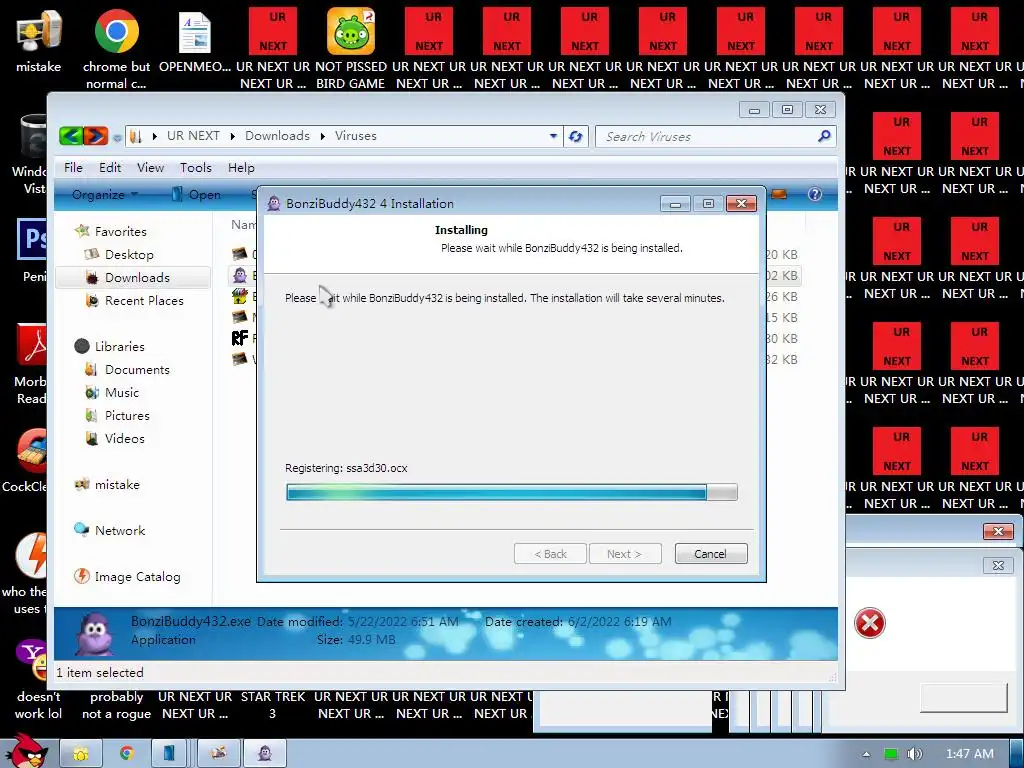Expand the chevron before UR NEXT in the address bar
1024x768 pixels.
155,136
